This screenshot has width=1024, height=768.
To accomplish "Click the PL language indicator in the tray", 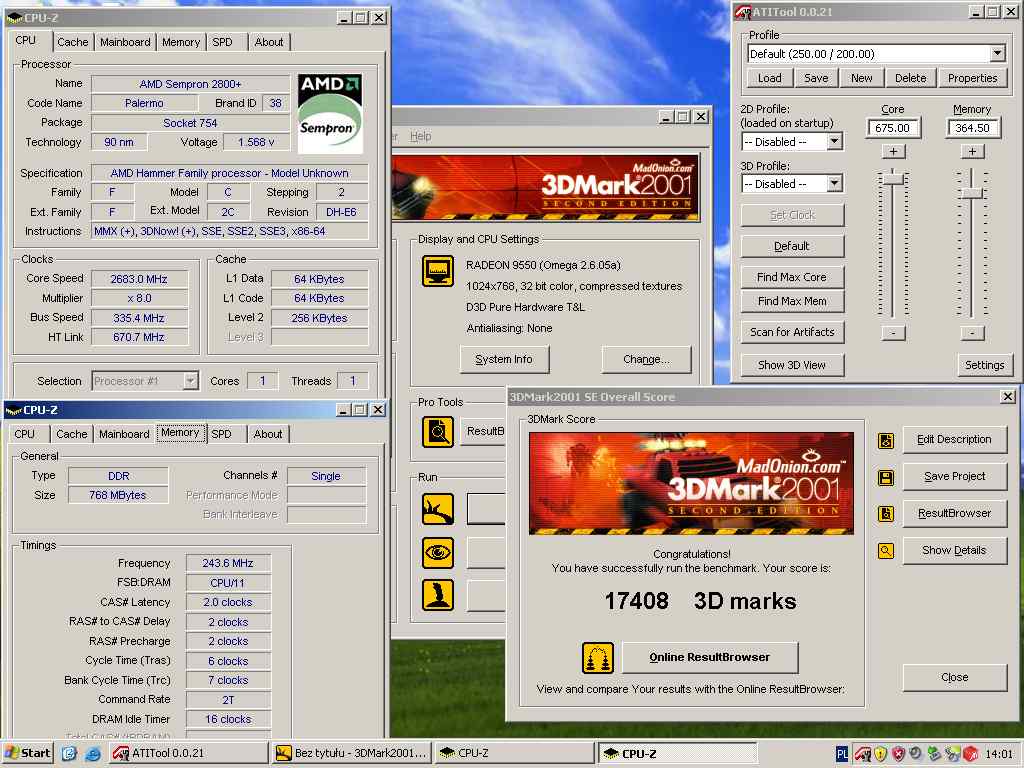I will point(842,754).
